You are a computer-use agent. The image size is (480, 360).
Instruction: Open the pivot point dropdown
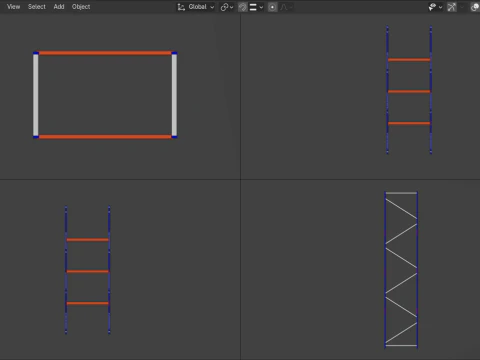227,7
